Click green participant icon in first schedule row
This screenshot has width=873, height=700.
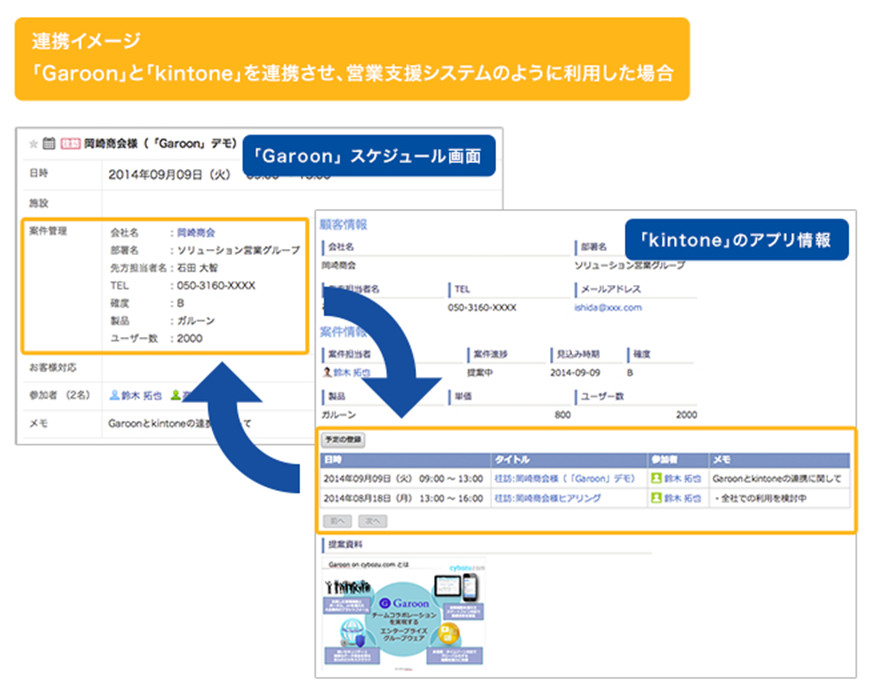coord(656,478)
